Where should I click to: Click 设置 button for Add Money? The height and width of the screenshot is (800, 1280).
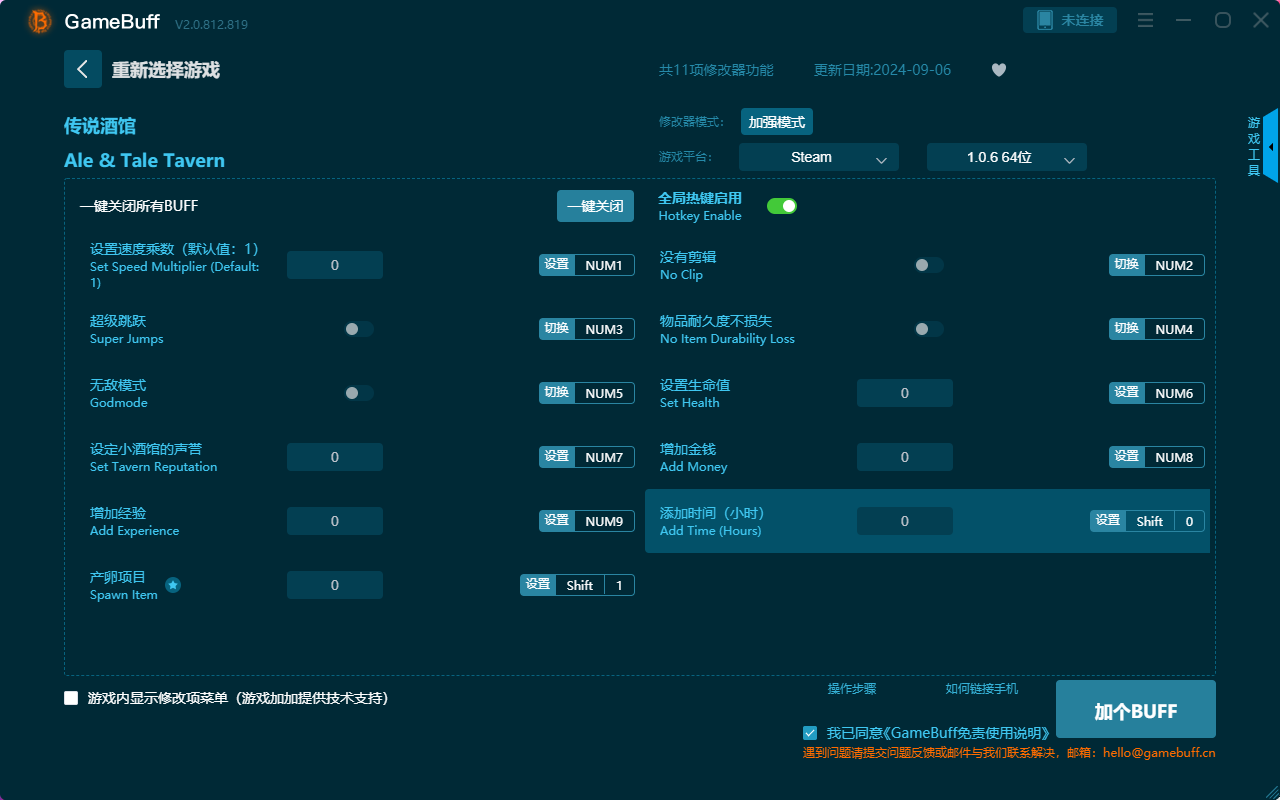1127,457
